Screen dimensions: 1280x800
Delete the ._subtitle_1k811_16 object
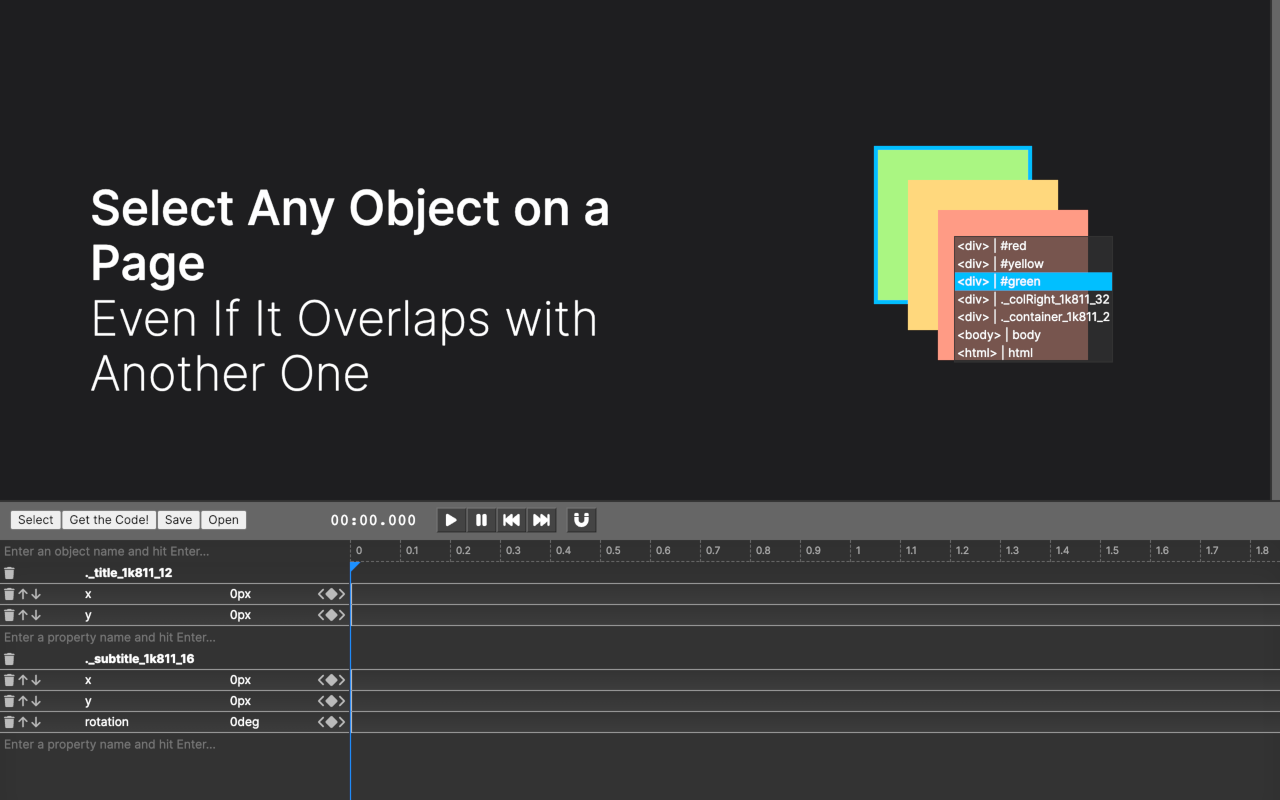pos(9,659)
